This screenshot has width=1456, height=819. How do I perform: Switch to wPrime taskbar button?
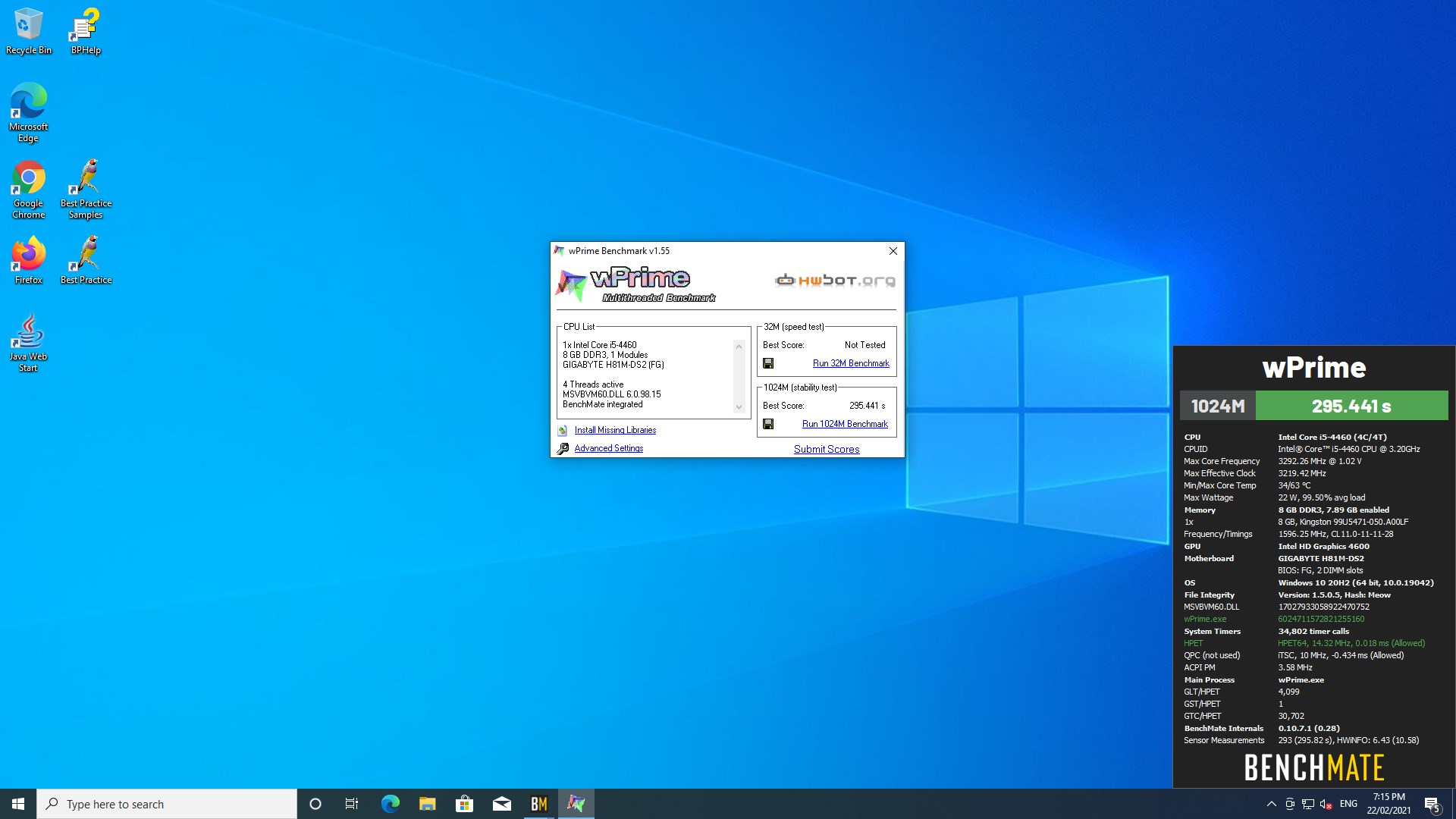tap(576, 804)
